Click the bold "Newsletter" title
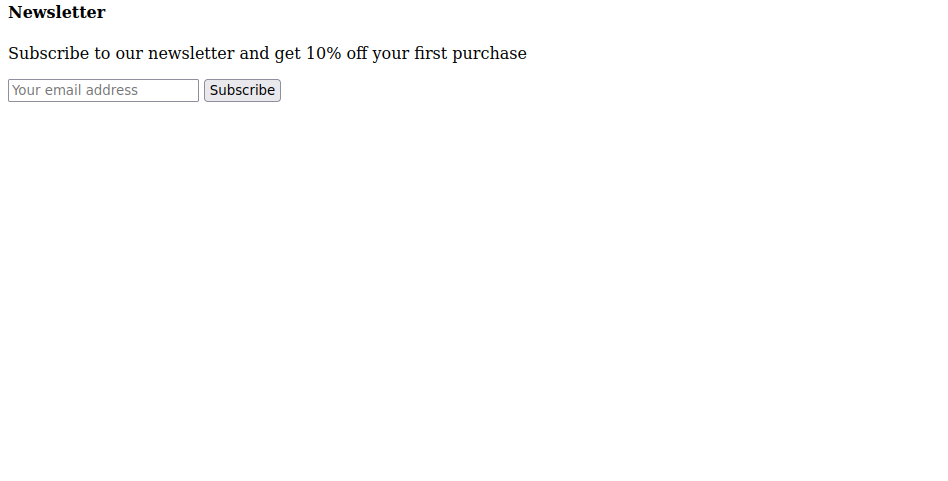The width and height of the screenshot is (948, 481). click(x=57, y=13)
